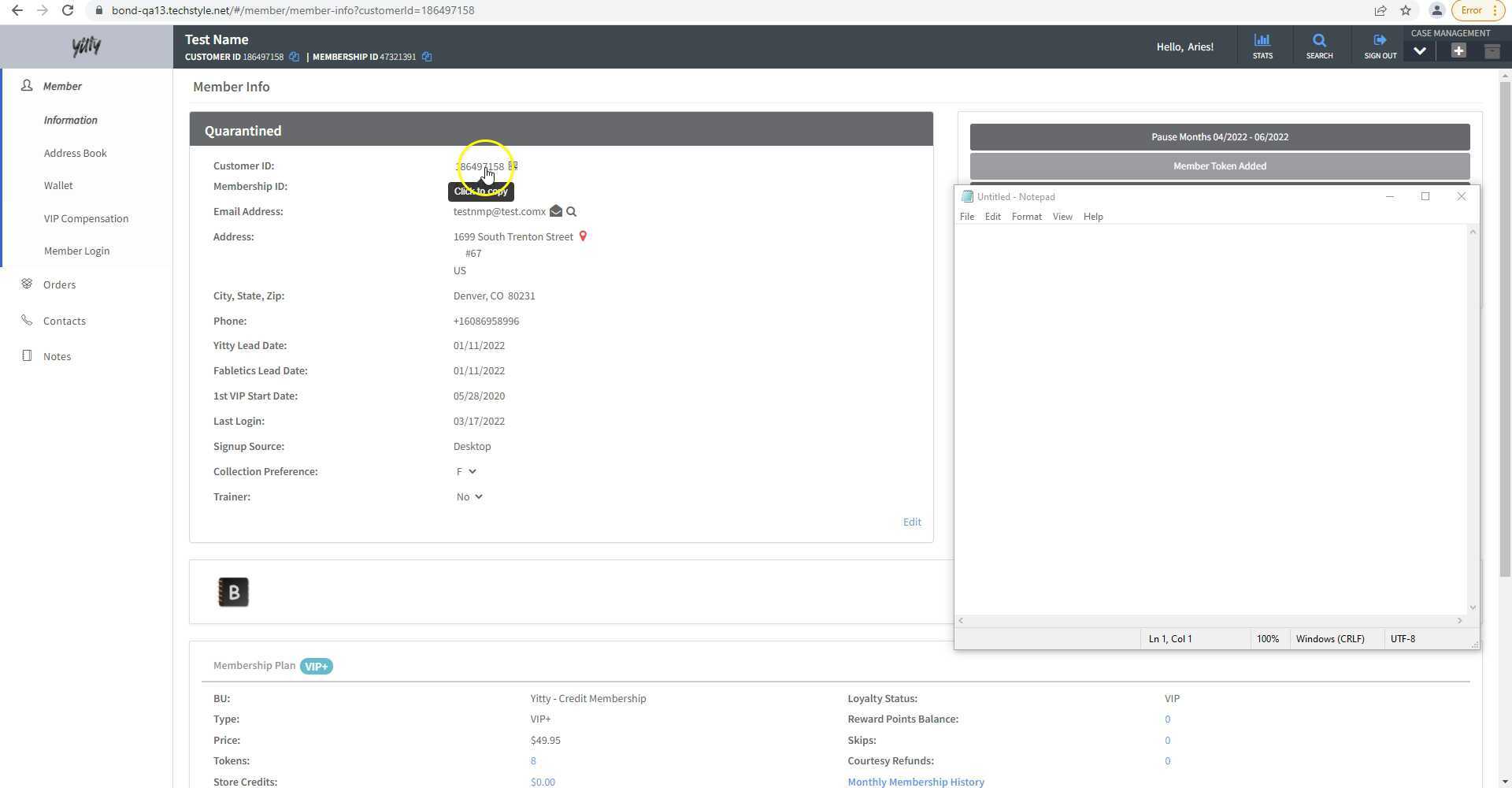Select Information in the sidebar

coord(71,120)
